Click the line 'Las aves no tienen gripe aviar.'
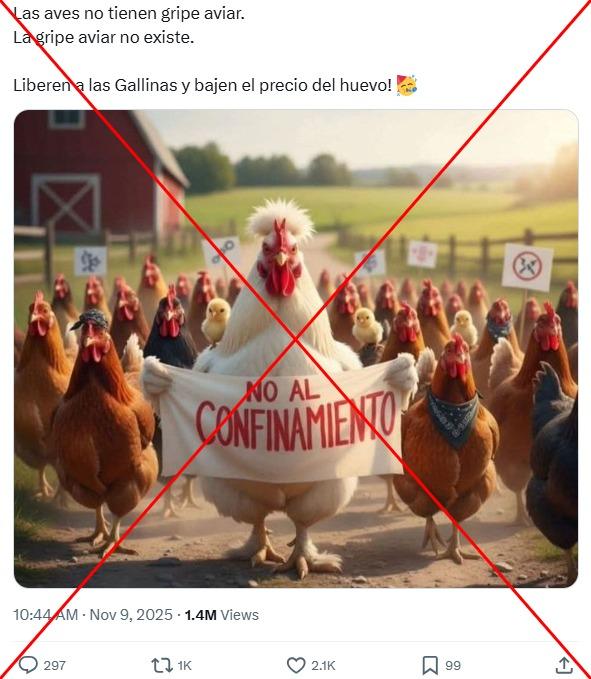 click(129, 14)
